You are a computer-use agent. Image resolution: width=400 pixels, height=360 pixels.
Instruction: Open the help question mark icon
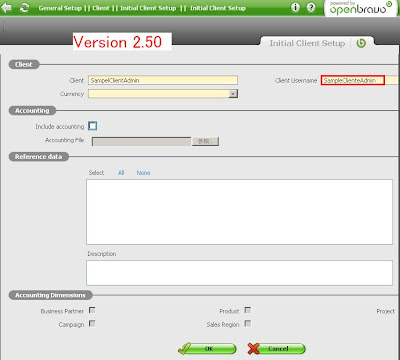point(311,7)
